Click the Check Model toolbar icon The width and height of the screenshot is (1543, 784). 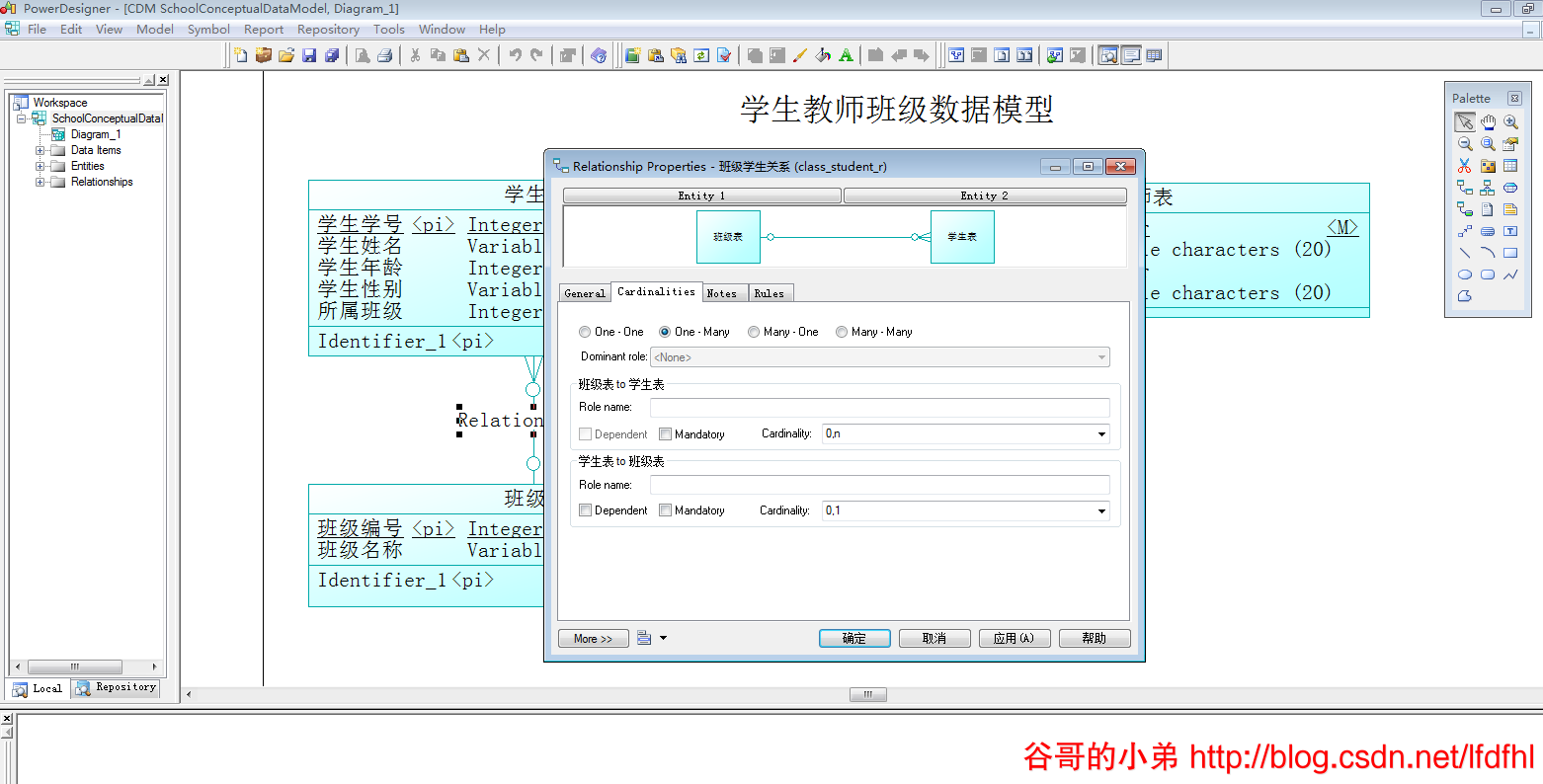point(724,55)
